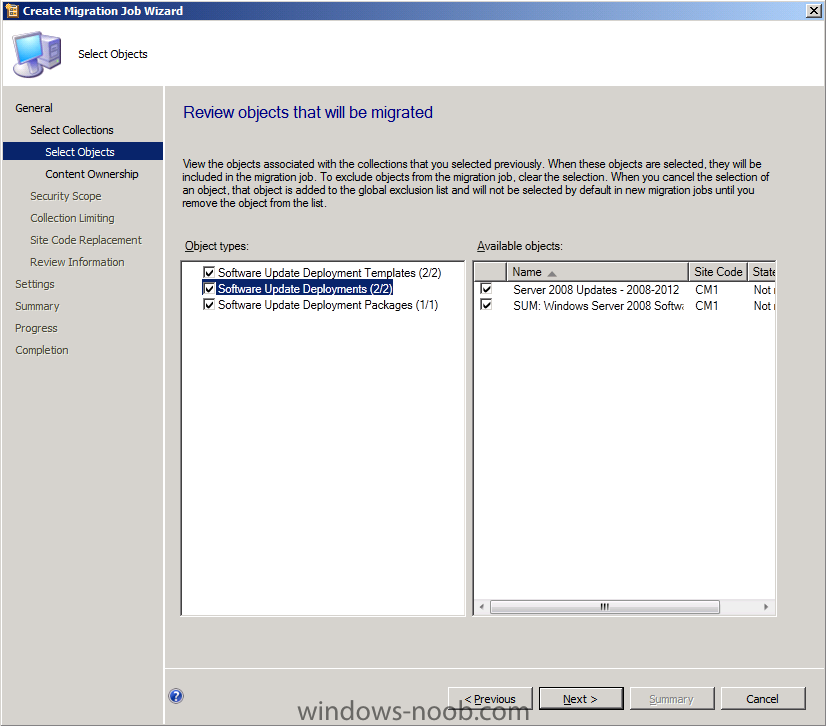
Task: Select the Software Update Deployment Templates (2/2) label
Action: click(330, 273)
